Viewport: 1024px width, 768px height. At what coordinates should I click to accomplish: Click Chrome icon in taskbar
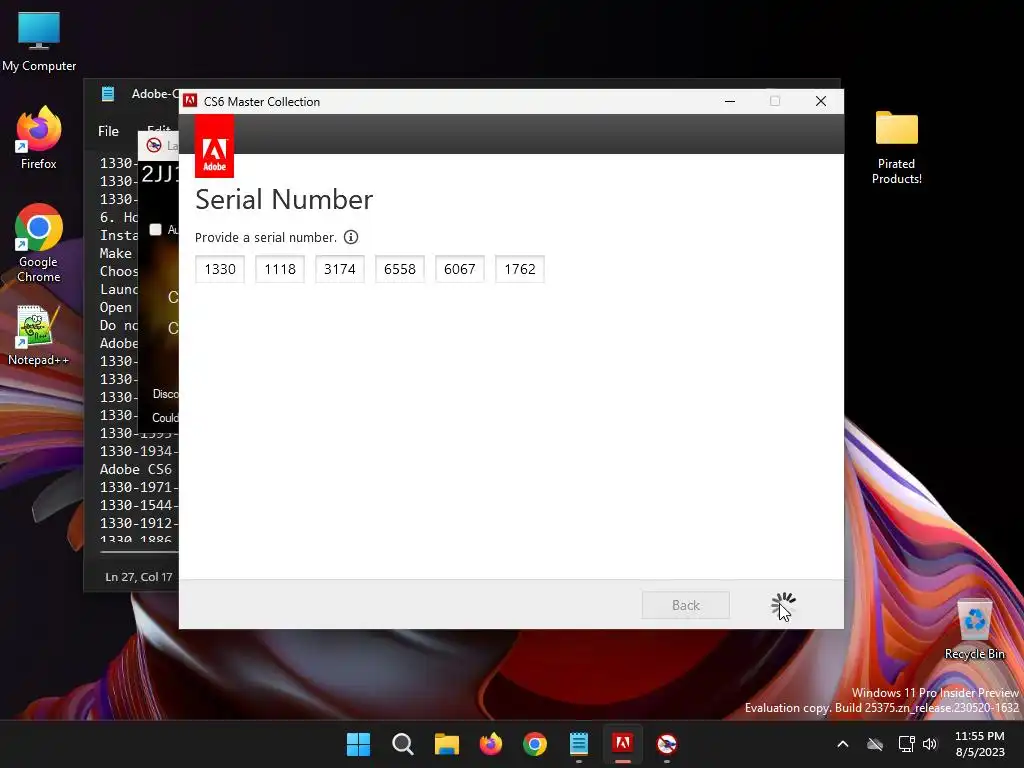(x=534, y=744)
